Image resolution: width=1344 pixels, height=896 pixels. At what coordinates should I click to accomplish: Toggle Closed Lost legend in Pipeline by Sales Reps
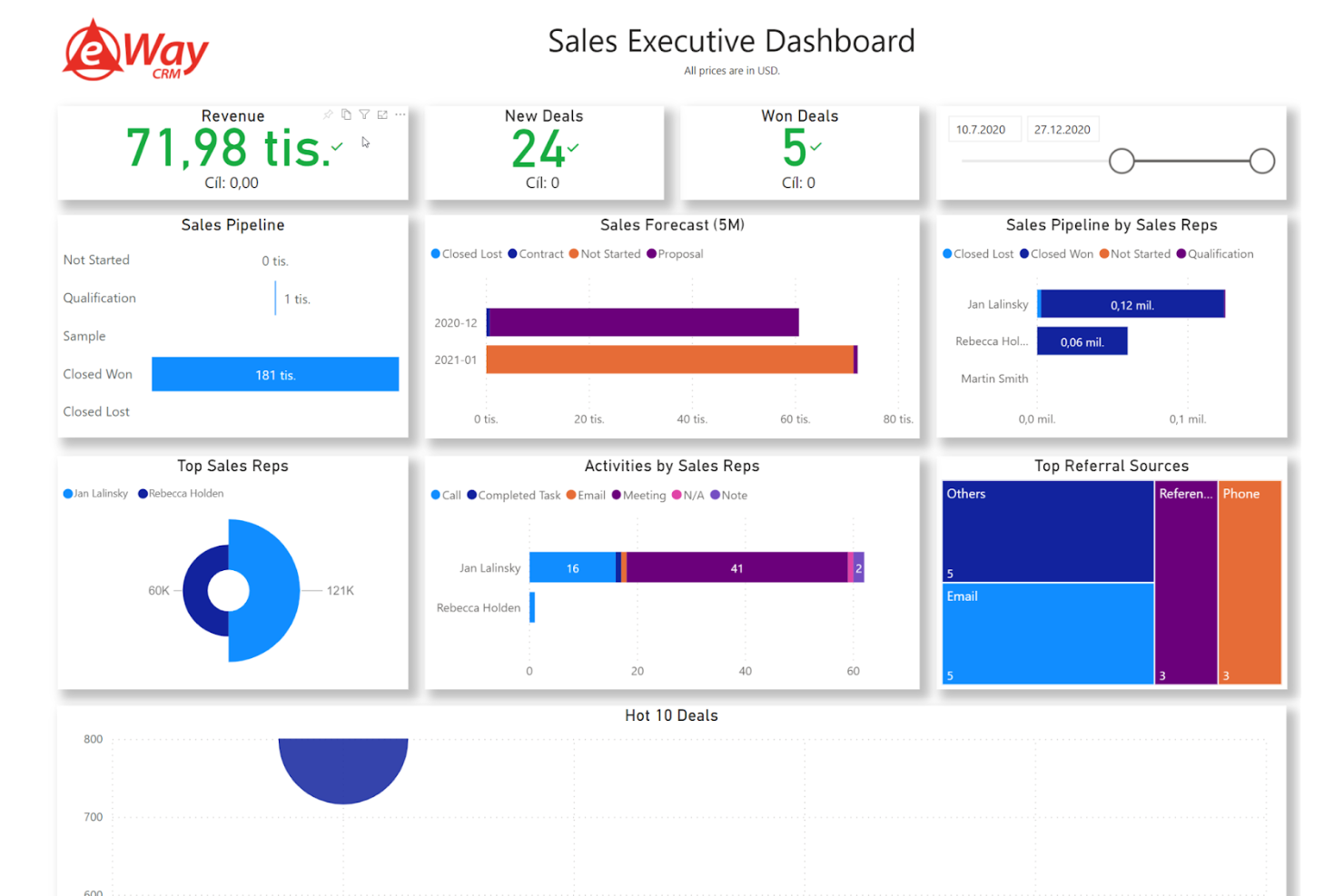click(x=978, y=254)
